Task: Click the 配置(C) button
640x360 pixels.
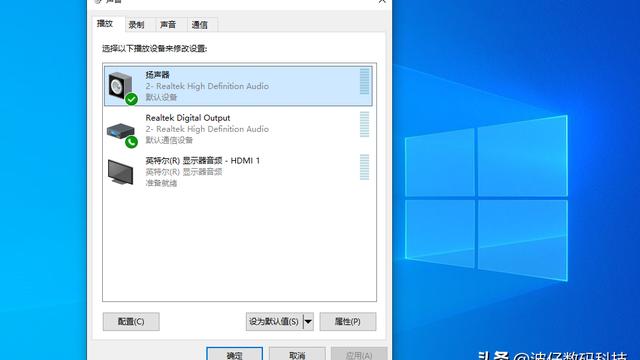Action: (131, 322)
